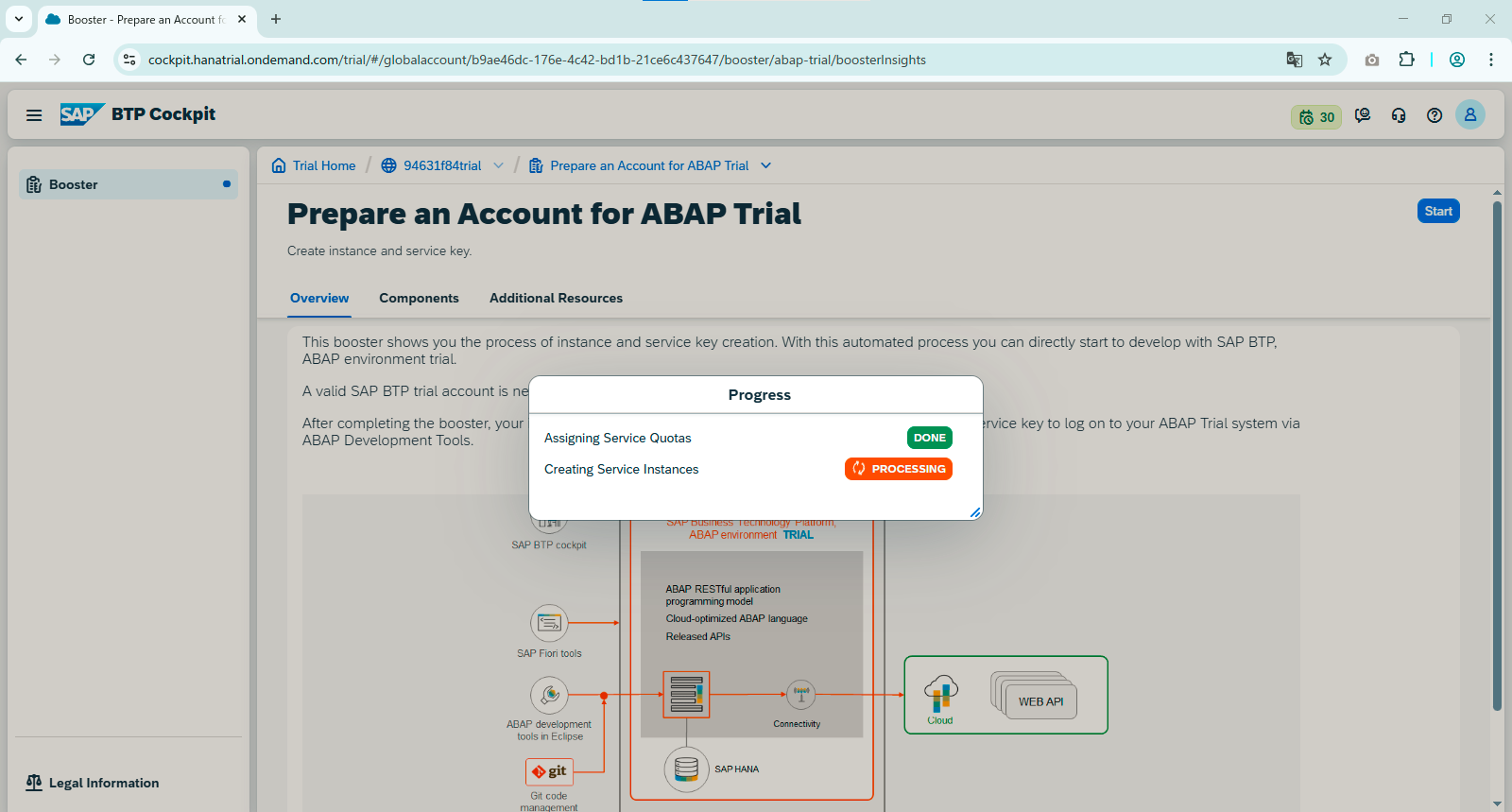The height and width of the screenshot is (812, 1512).
Task: Switch to the Overview tab
Action: pos(319,298)
